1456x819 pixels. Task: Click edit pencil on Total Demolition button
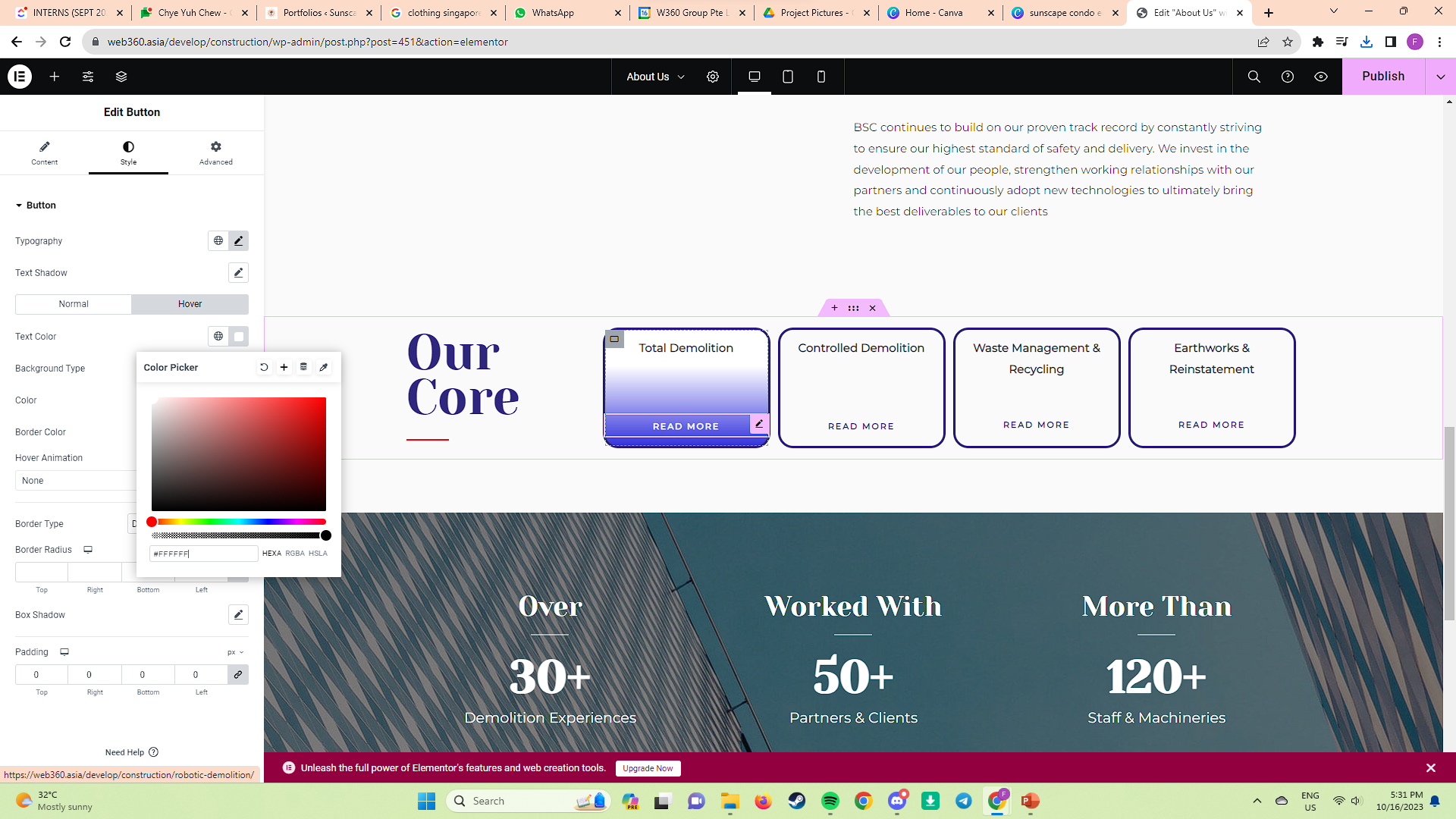(x=759, y=424)
